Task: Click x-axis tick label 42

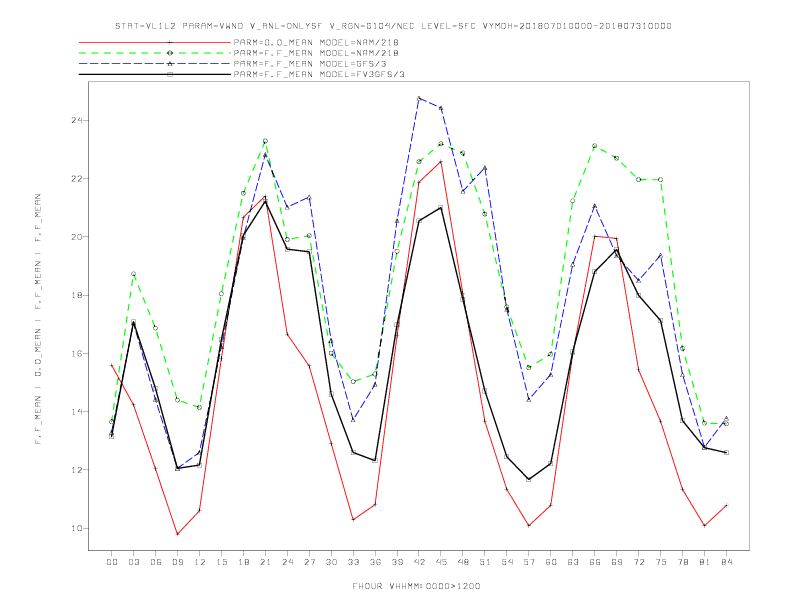Action: [x=419, y=562]
